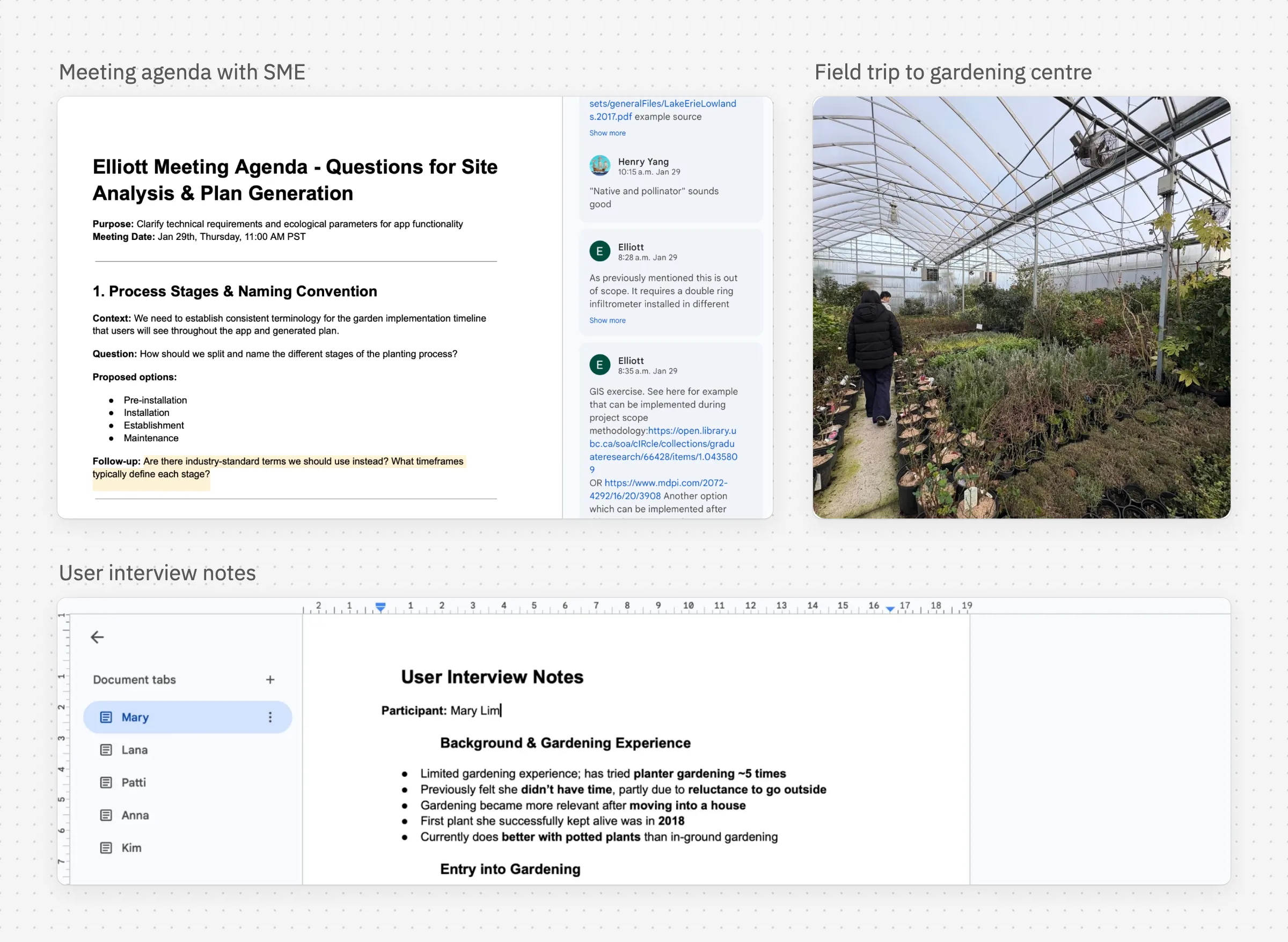Click the left indent marker on the ruler
The width and height of the screenshot is (1288, 942).
click(x=380, y=607)
